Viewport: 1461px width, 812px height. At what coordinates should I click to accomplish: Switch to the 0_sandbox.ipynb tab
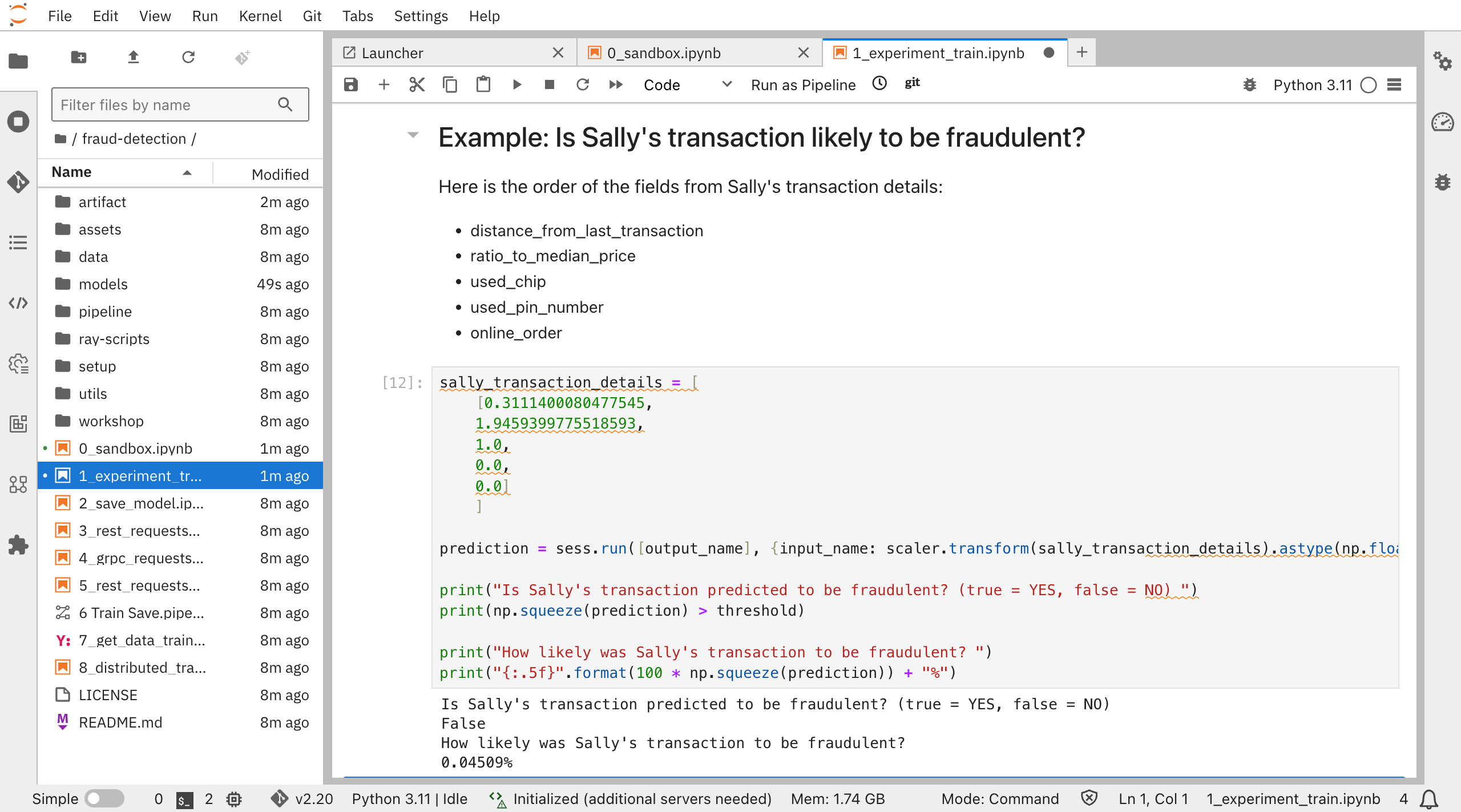[664, 53]
